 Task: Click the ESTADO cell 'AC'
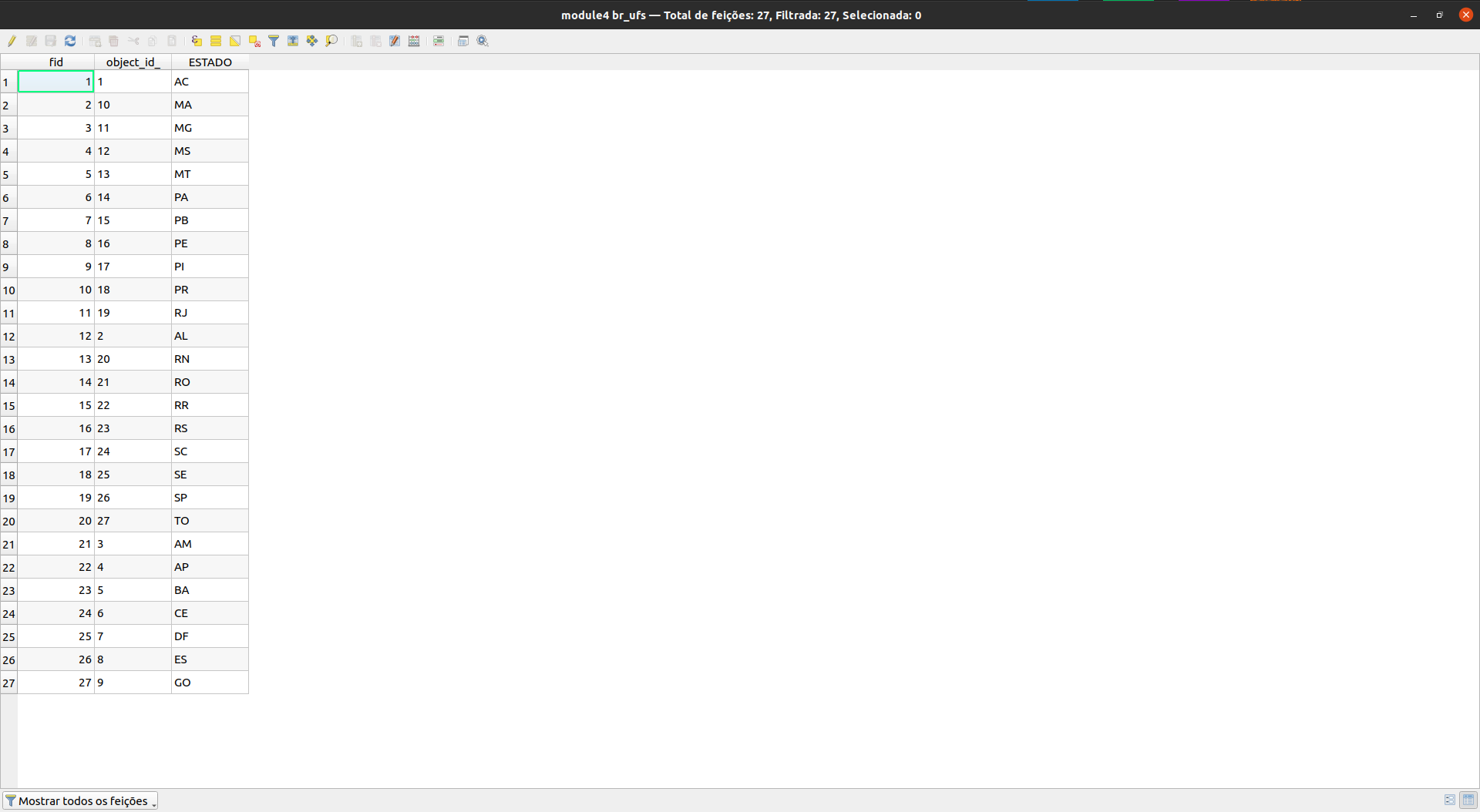click(210, 82)
